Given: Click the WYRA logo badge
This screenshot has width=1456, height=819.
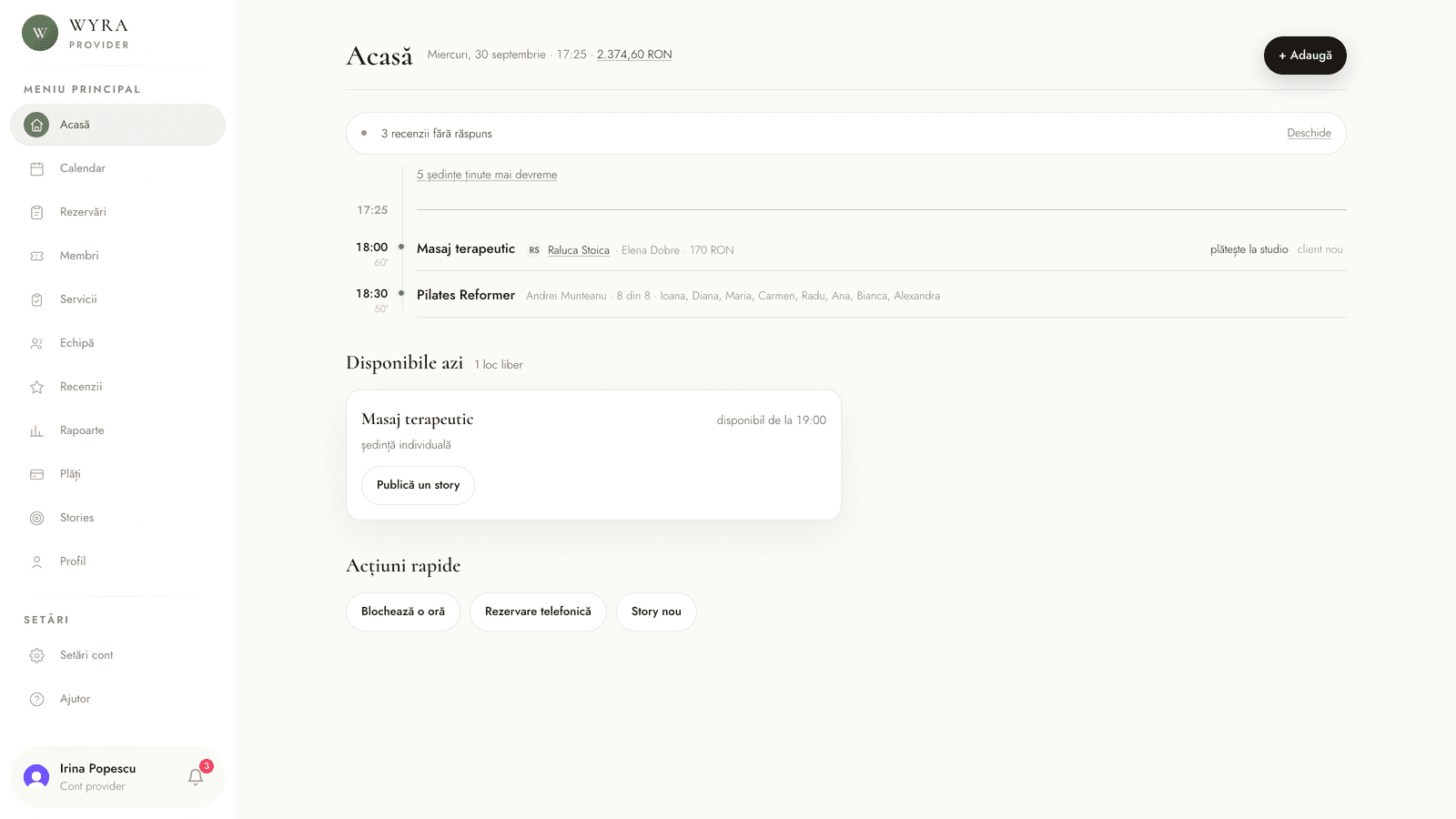Looking at the screenshot, I should click(x=40, y=33).
